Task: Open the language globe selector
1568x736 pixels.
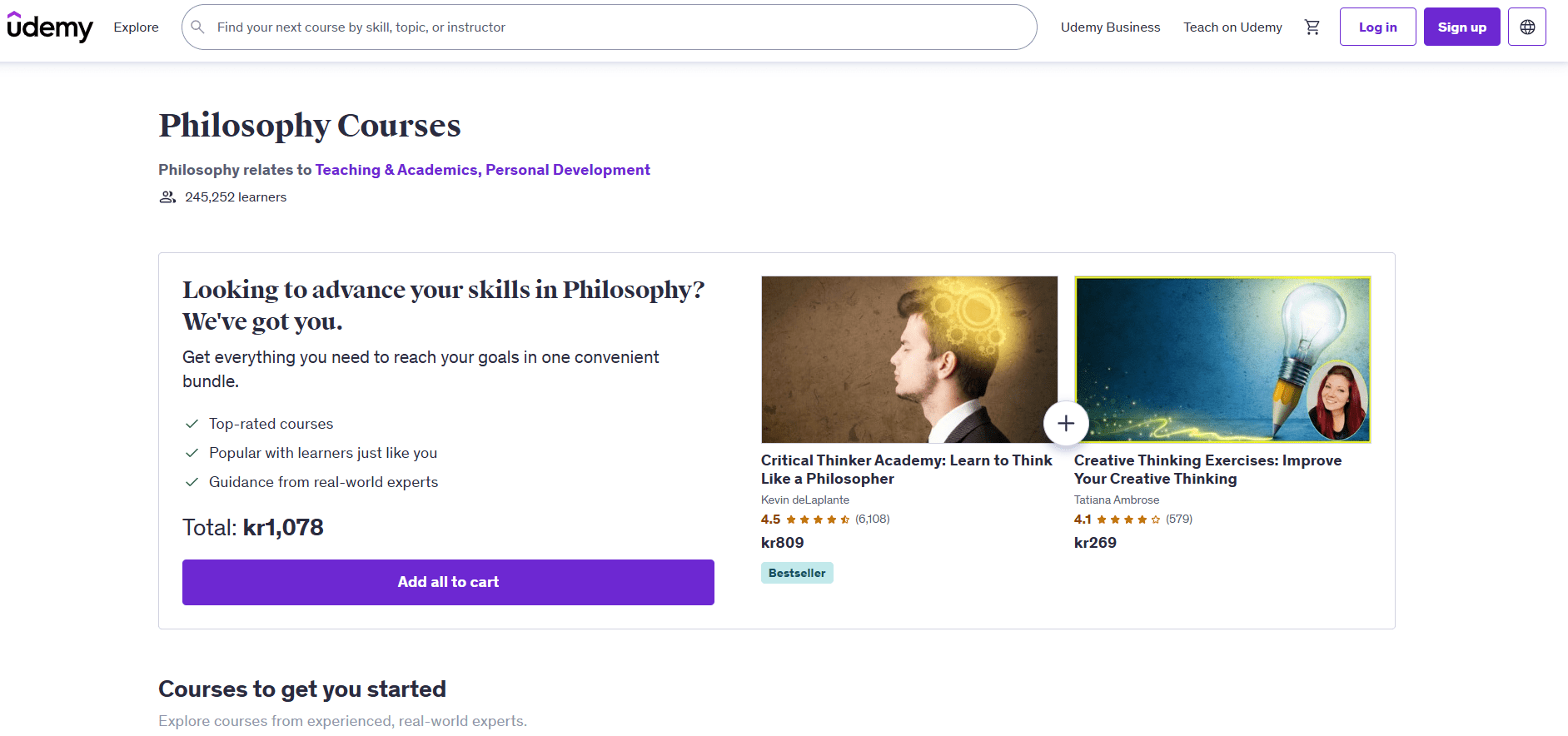Action: [x=1527, y=27]
